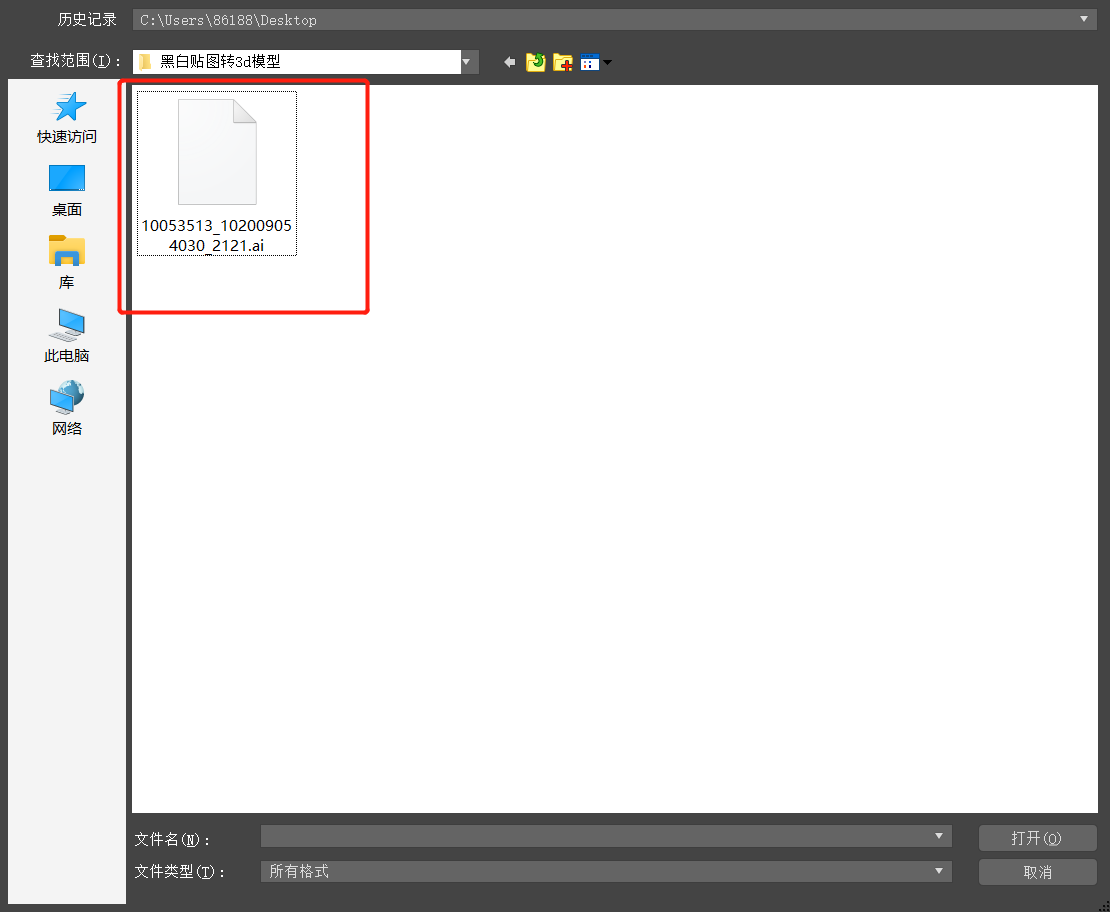
Task: Expand the 查找范围 folder dropdown arrow
Action: coord(467,62)
